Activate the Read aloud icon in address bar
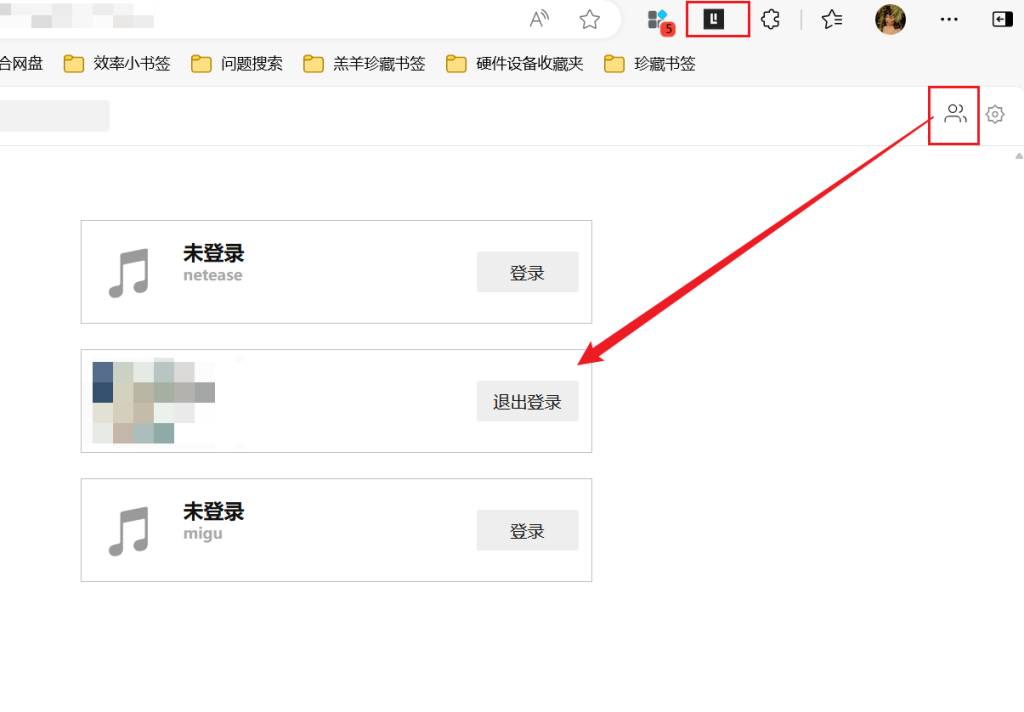The height and width of the screenshot is (712, 1024). [539, 19]
